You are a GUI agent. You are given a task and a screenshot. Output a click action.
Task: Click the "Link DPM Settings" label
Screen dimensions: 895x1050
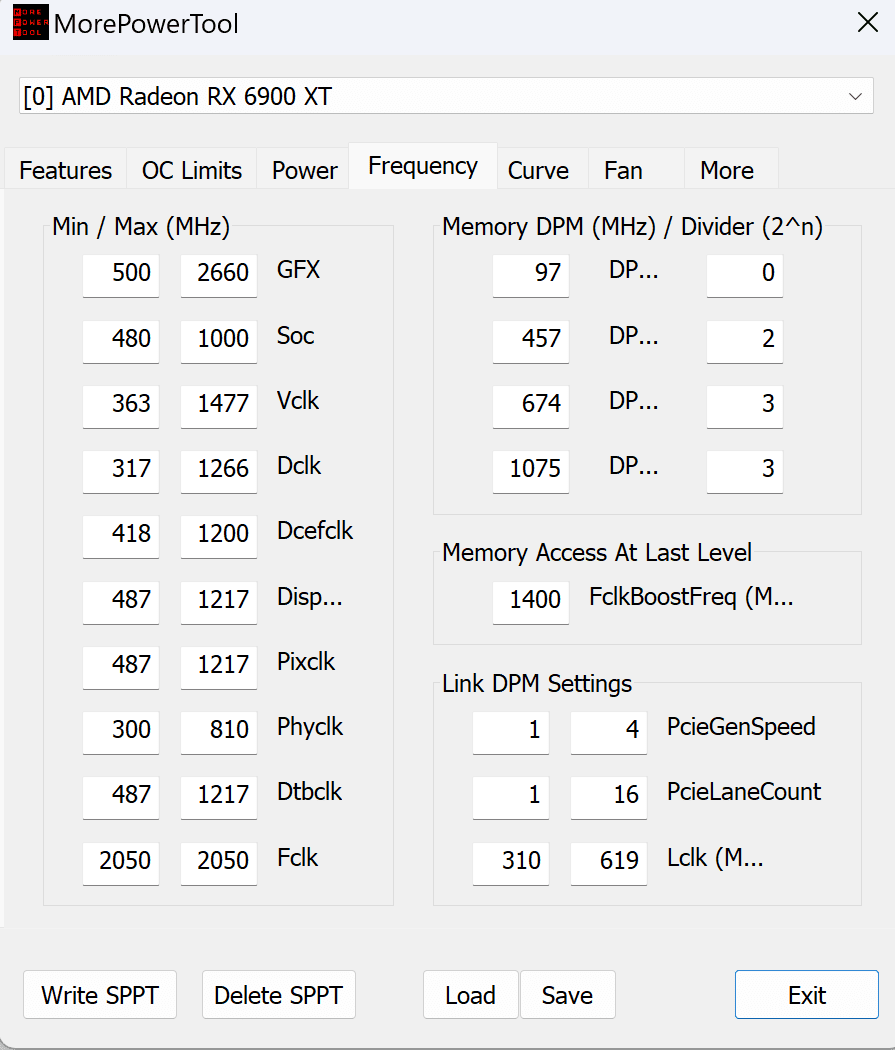tap(537, 684)
